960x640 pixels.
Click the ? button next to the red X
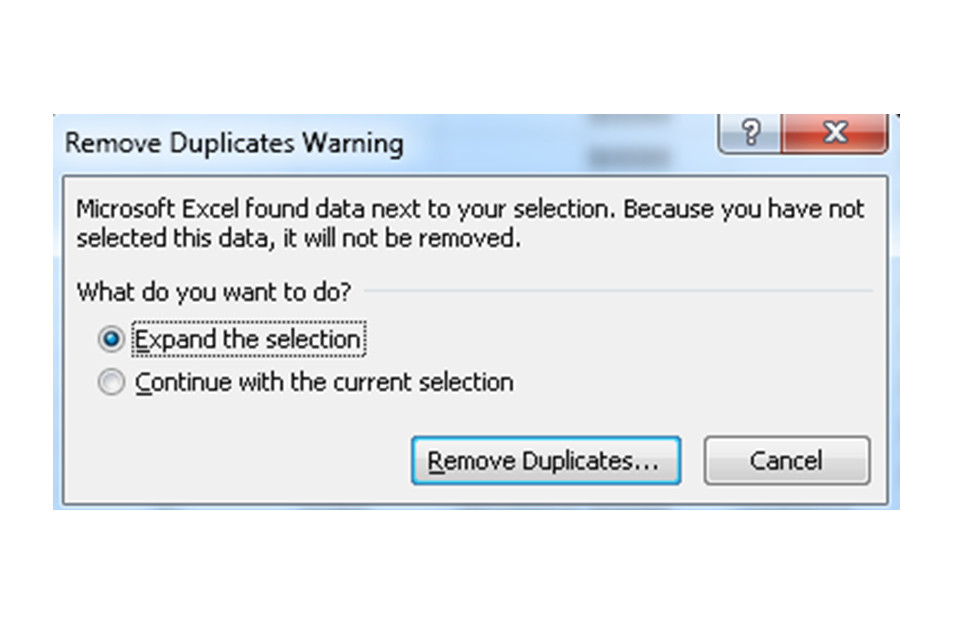tap(750, 133)
